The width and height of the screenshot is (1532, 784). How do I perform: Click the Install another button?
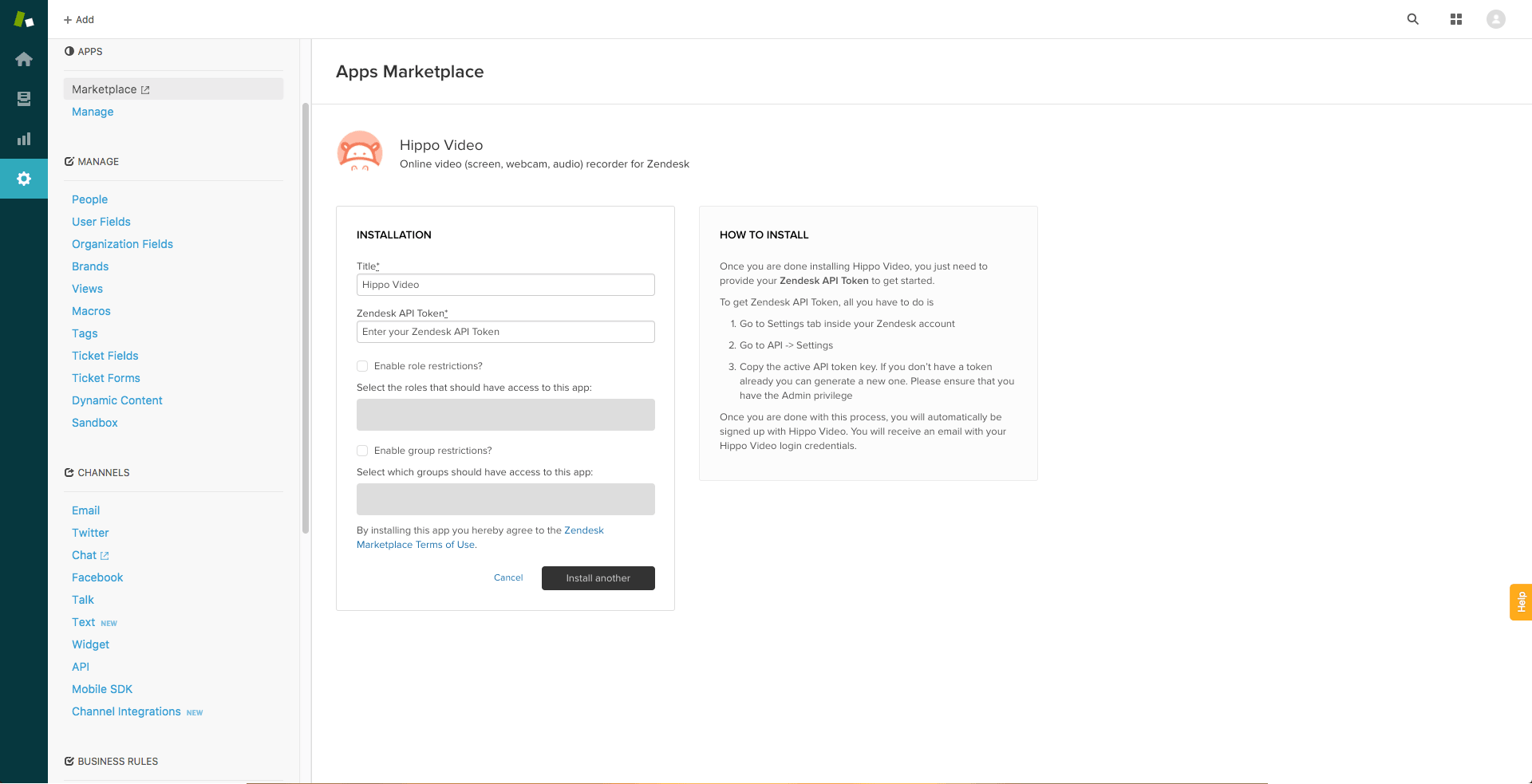click(x=598, y=578)
